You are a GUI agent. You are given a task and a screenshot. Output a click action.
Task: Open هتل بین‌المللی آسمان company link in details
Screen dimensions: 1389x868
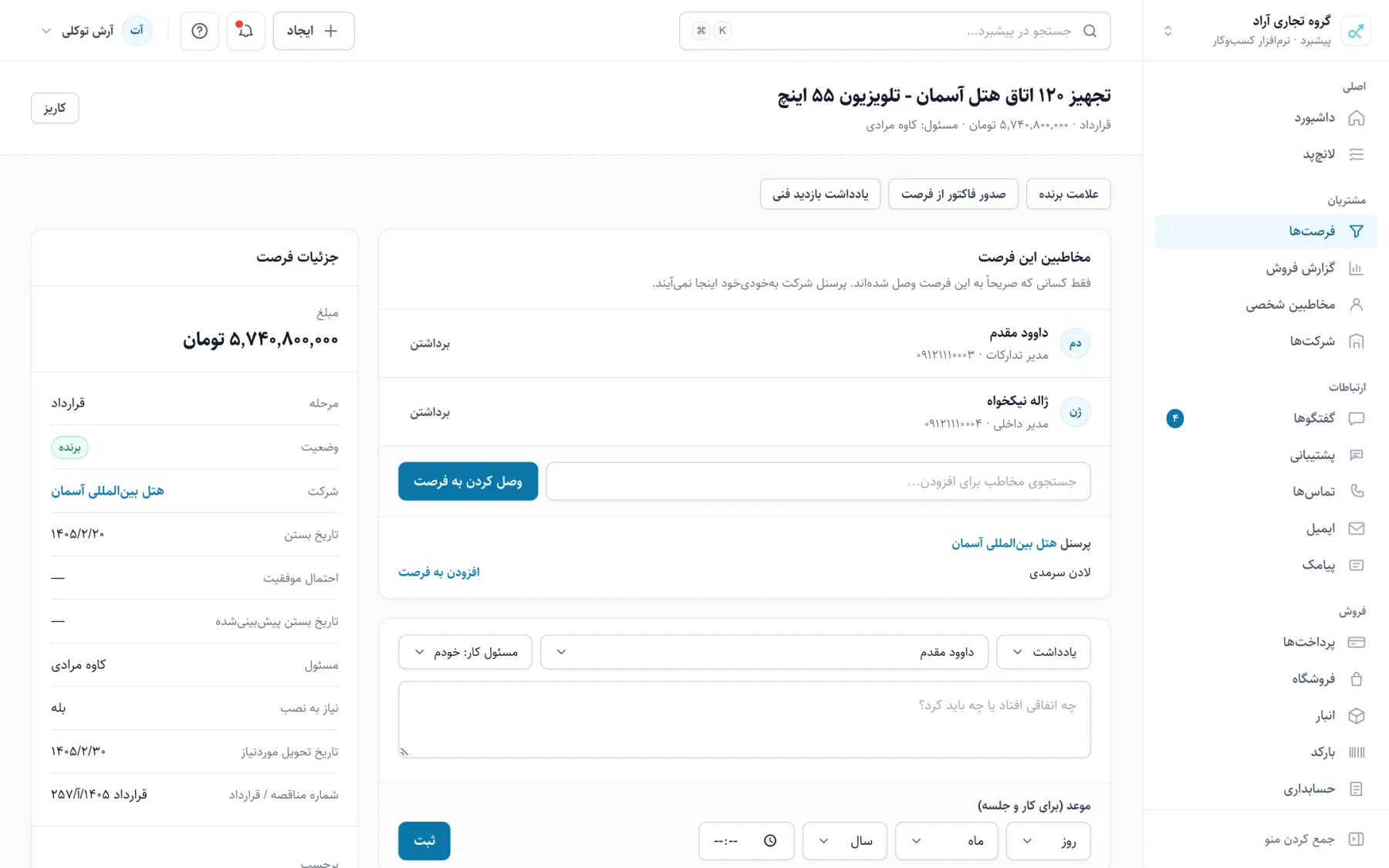pos(107,491)
